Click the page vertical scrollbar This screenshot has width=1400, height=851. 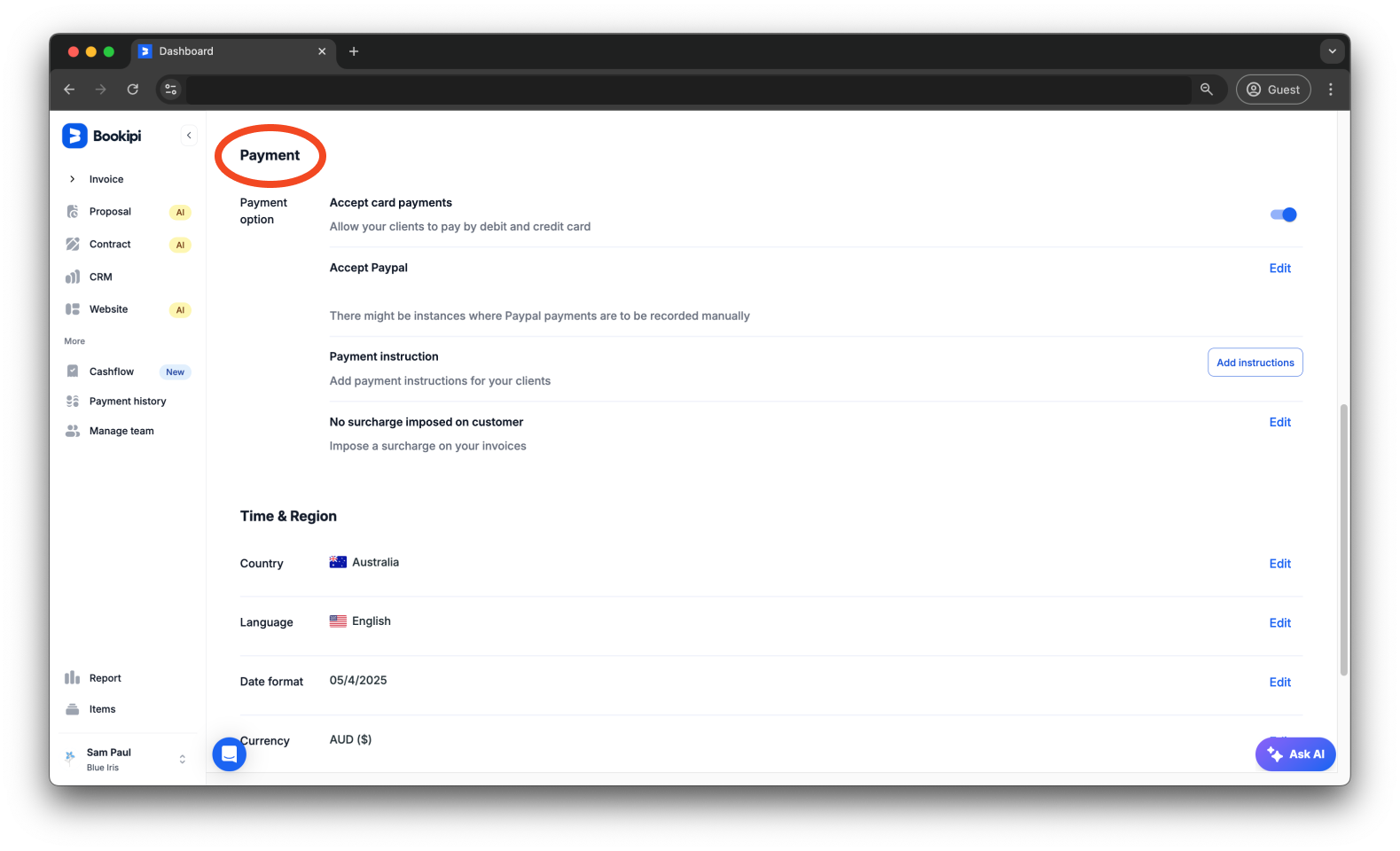click(x=1343, y=539)
